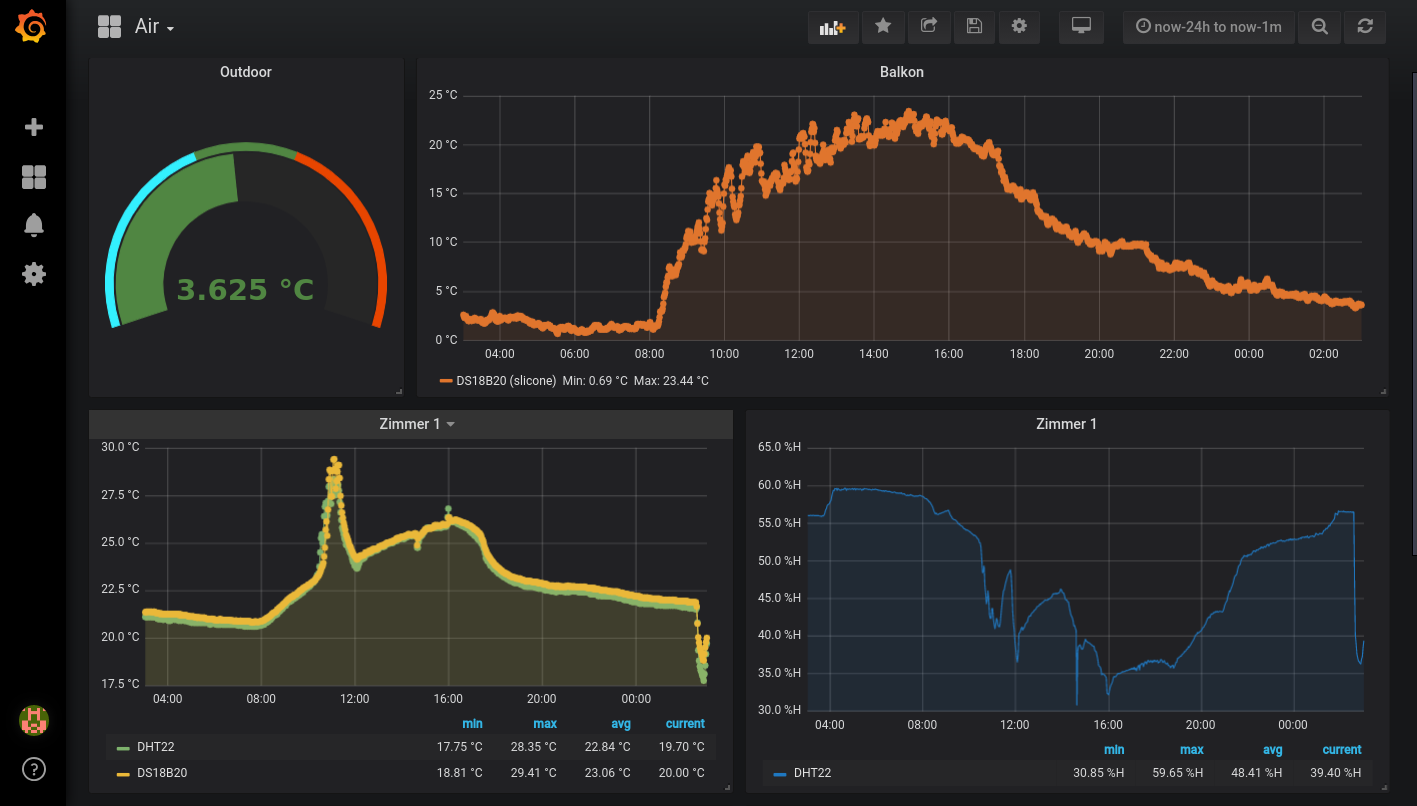The width and height of the screenshot is (1417, 806).
Task: Click the yellow DS18B20 legend color swatch
Action: click(x=123, y=774)
